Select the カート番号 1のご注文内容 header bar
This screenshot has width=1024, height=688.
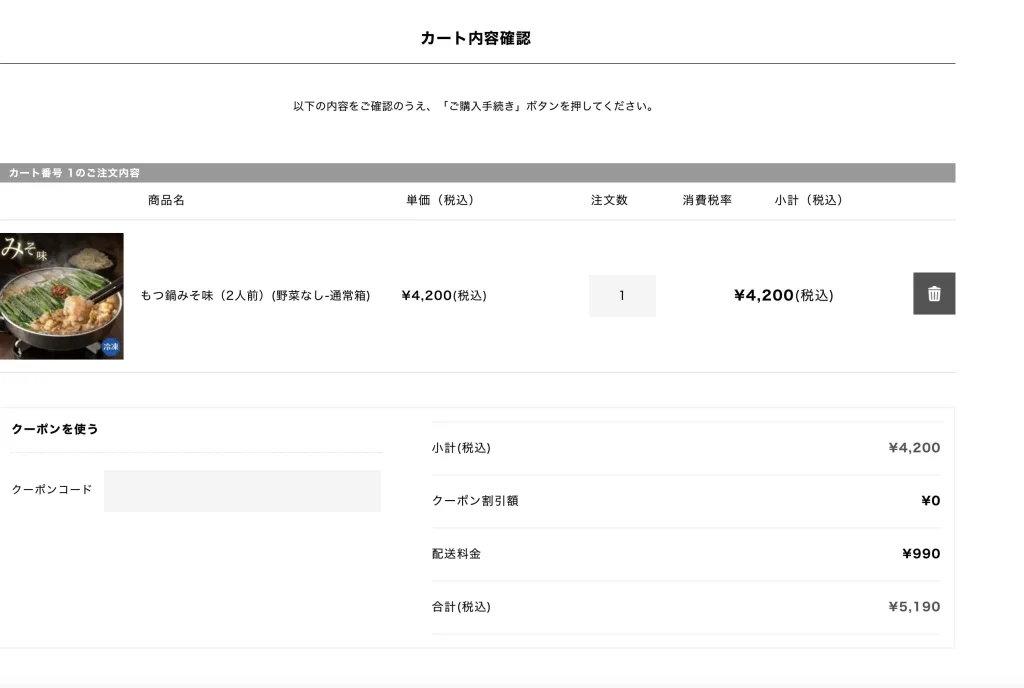pos(74,172)
